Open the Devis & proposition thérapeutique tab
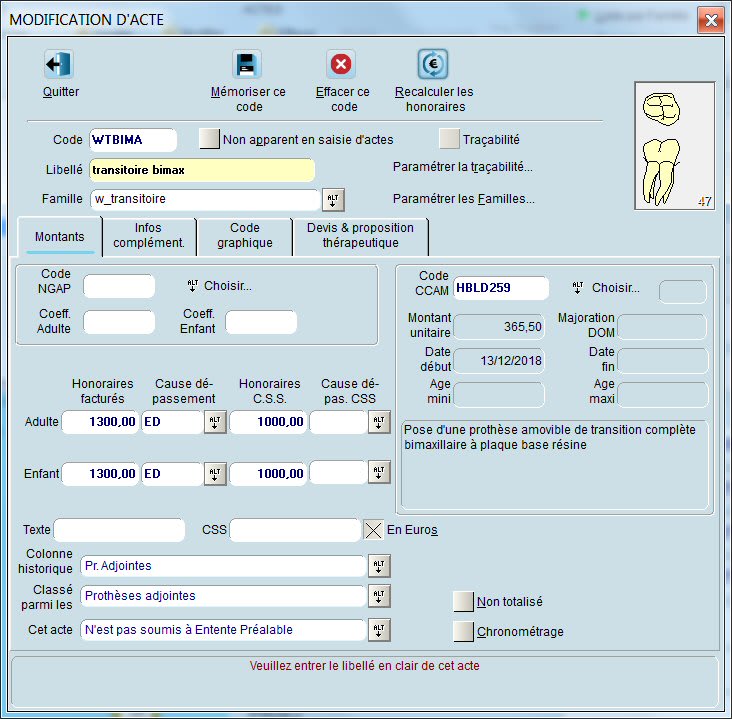Viewport: 732px width, 719px height. pyautogui.click(x=360, y=236)
